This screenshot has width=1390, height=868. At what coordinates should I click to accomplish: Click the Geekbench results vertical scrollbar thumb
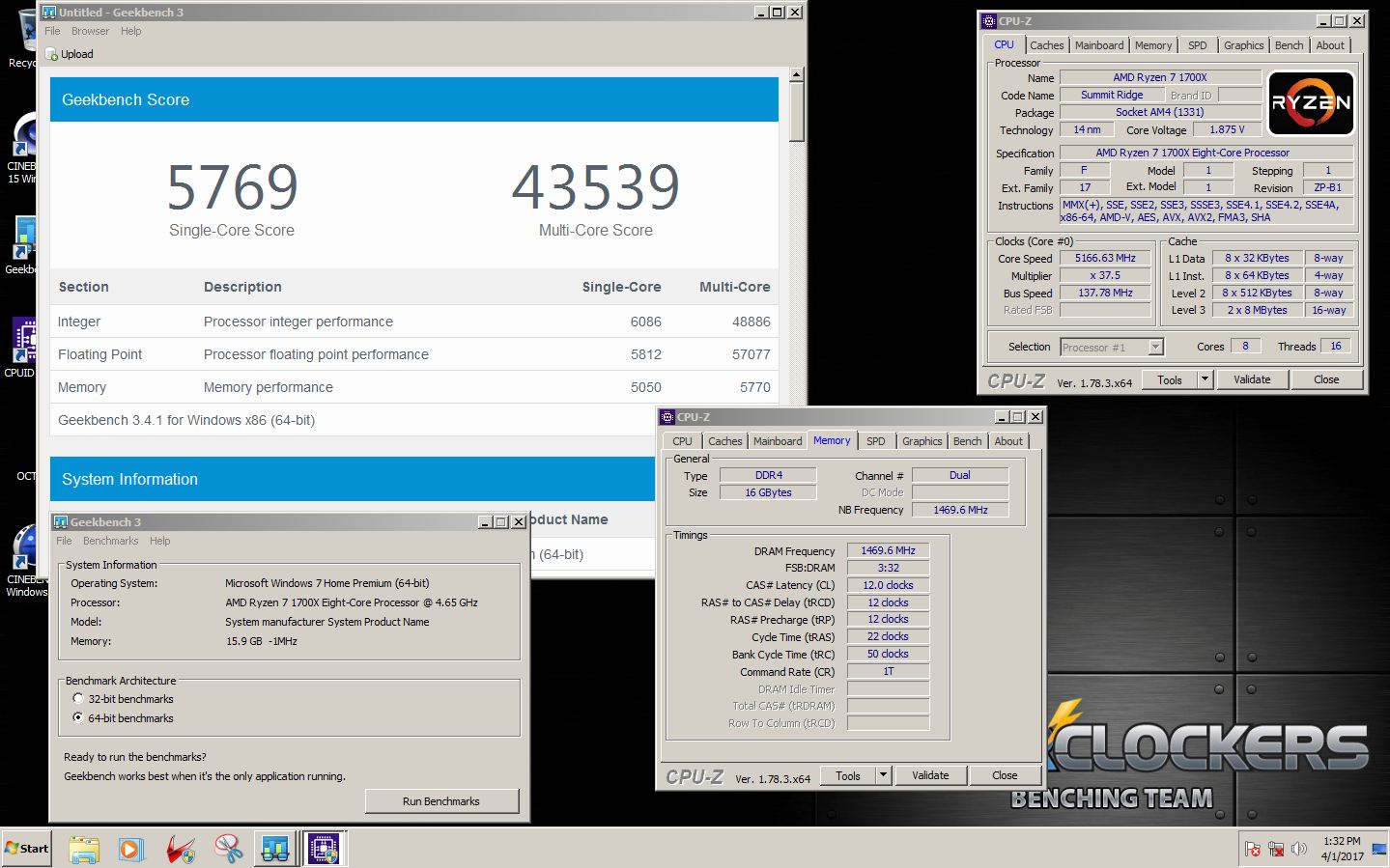coord(796,113)
